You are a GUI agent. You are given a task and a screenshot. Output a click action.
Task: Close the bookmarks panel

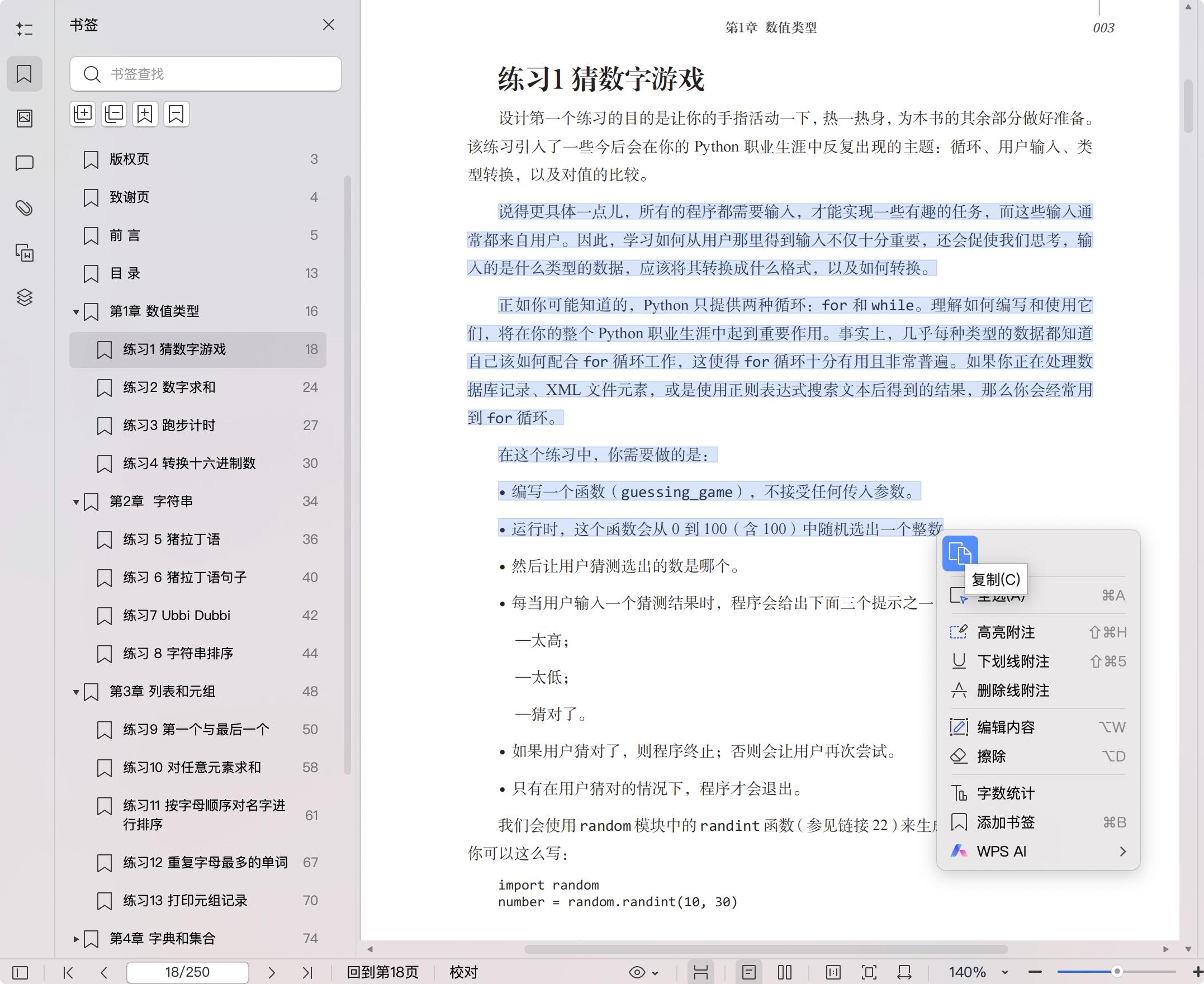(329, 25)
